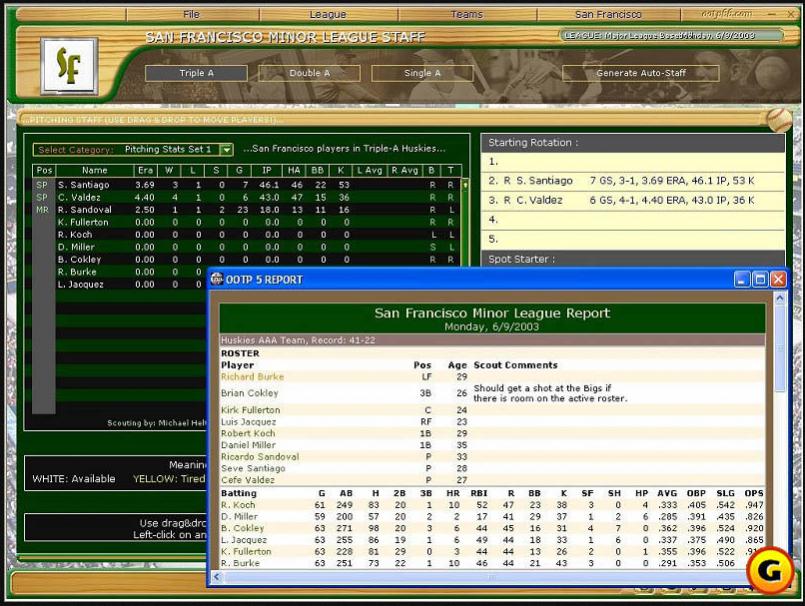
Task: Click the OOTP 5 Report window icon
Action: 217,279
